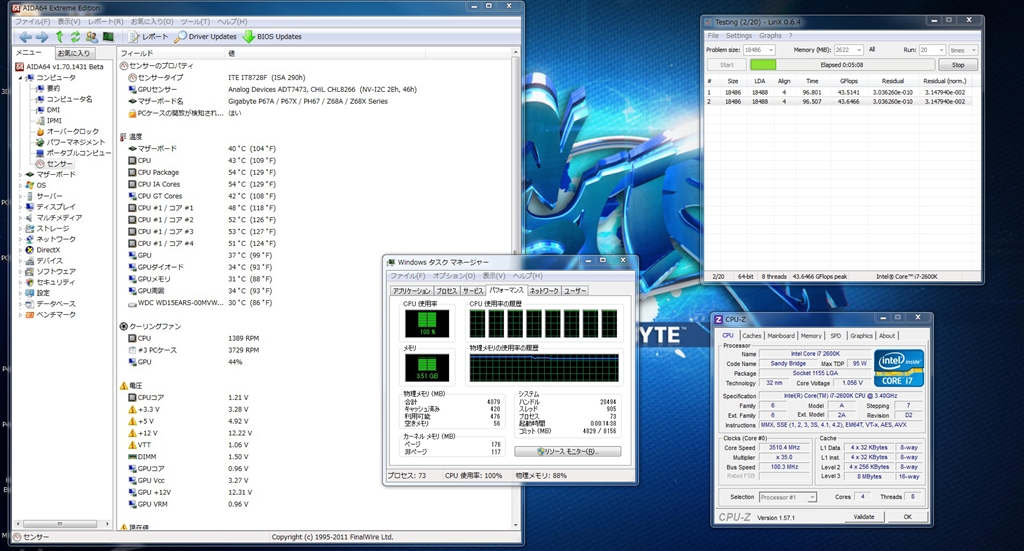The height and width of the screenshot is (551, 1024).
Task: Click the AIDA64 back arrow toolbar icon
Action: [26, 37]
